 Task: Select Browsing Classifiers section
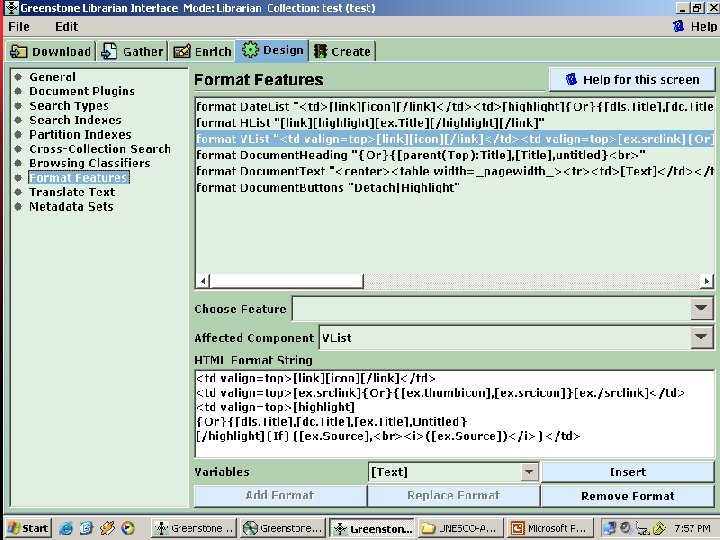point(90,163)
